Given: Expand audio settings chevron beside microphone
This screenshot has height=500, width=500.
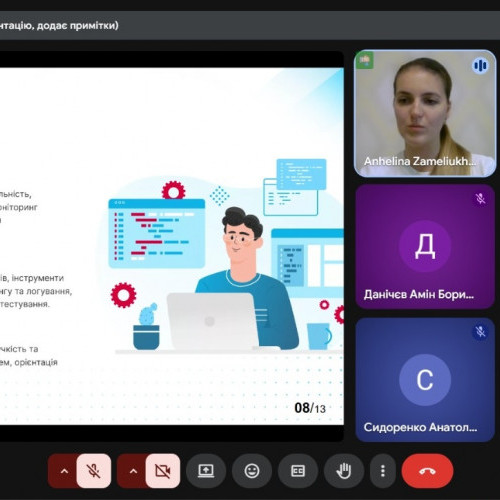Looking at the screenshot, I should (x=64, y=471).
